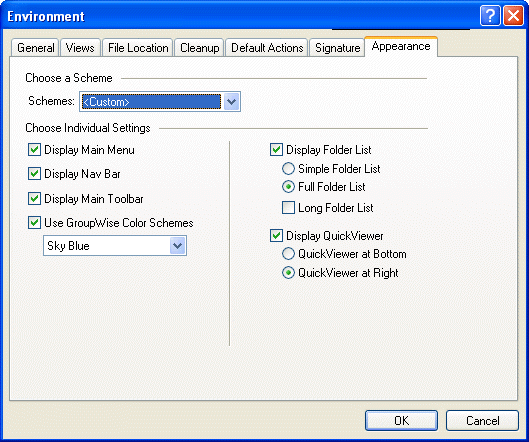
Task: Close the Environment dialog
Action: [x=513, y=16]
